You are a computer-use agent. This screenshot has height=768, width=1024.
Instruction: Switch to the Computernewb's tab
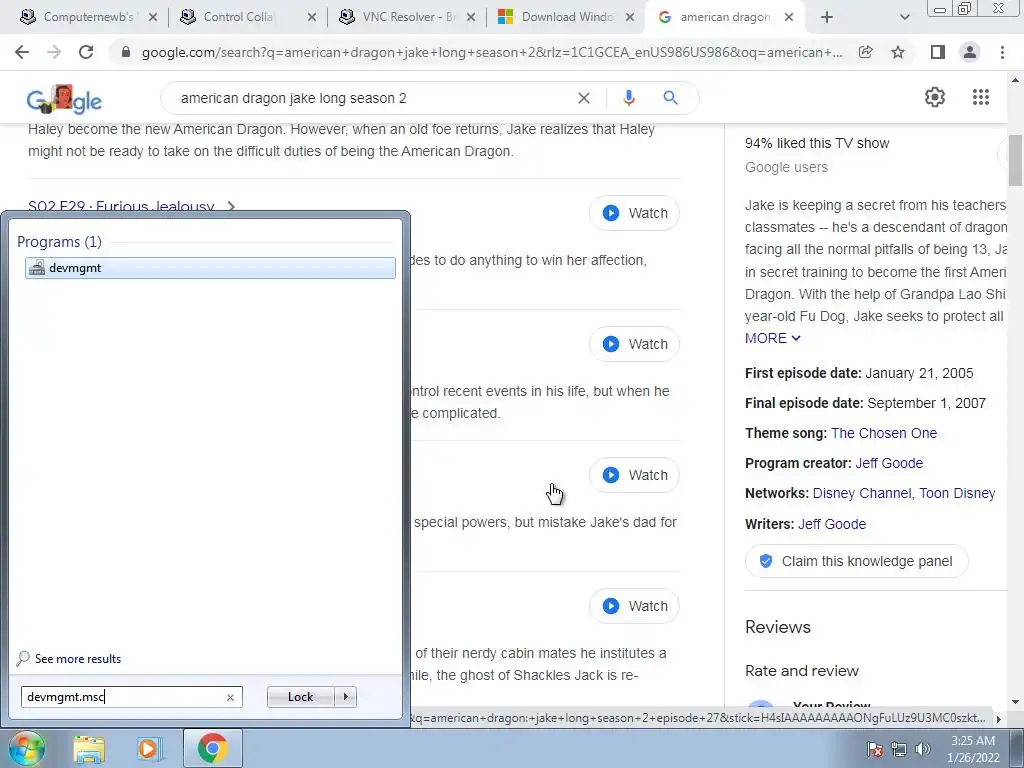pos(88,17)
